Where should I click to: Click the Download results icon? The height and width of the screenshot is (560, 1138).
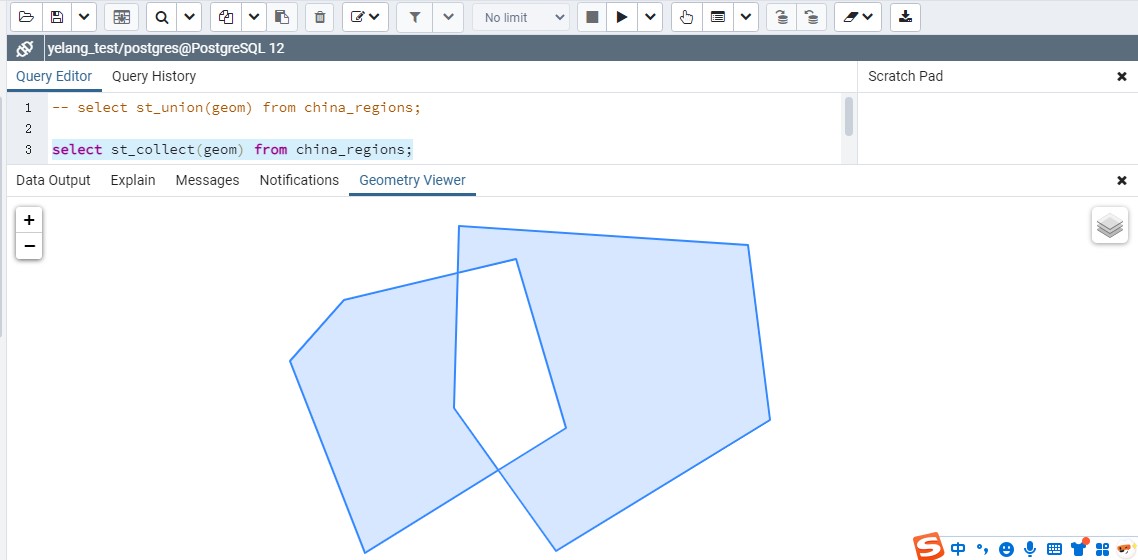905,17
